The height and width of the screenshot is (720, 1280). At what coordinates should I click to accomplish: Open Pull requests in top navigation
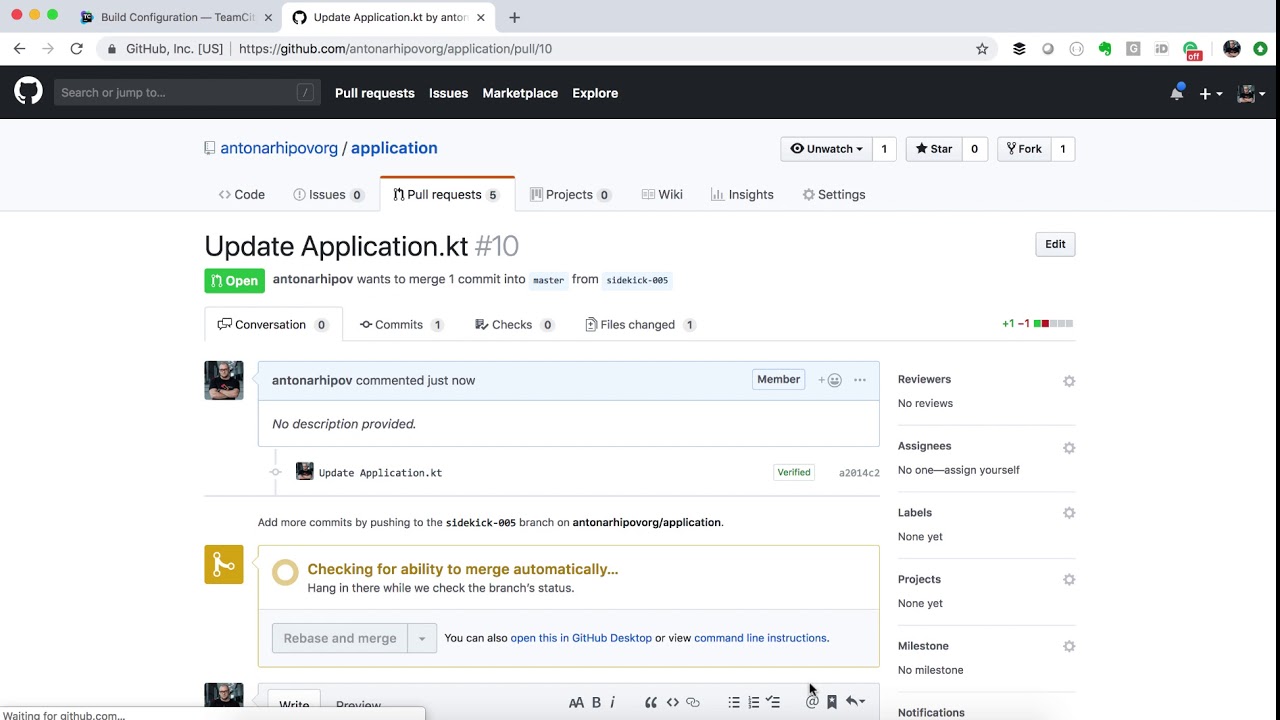[x=375, y=93]
